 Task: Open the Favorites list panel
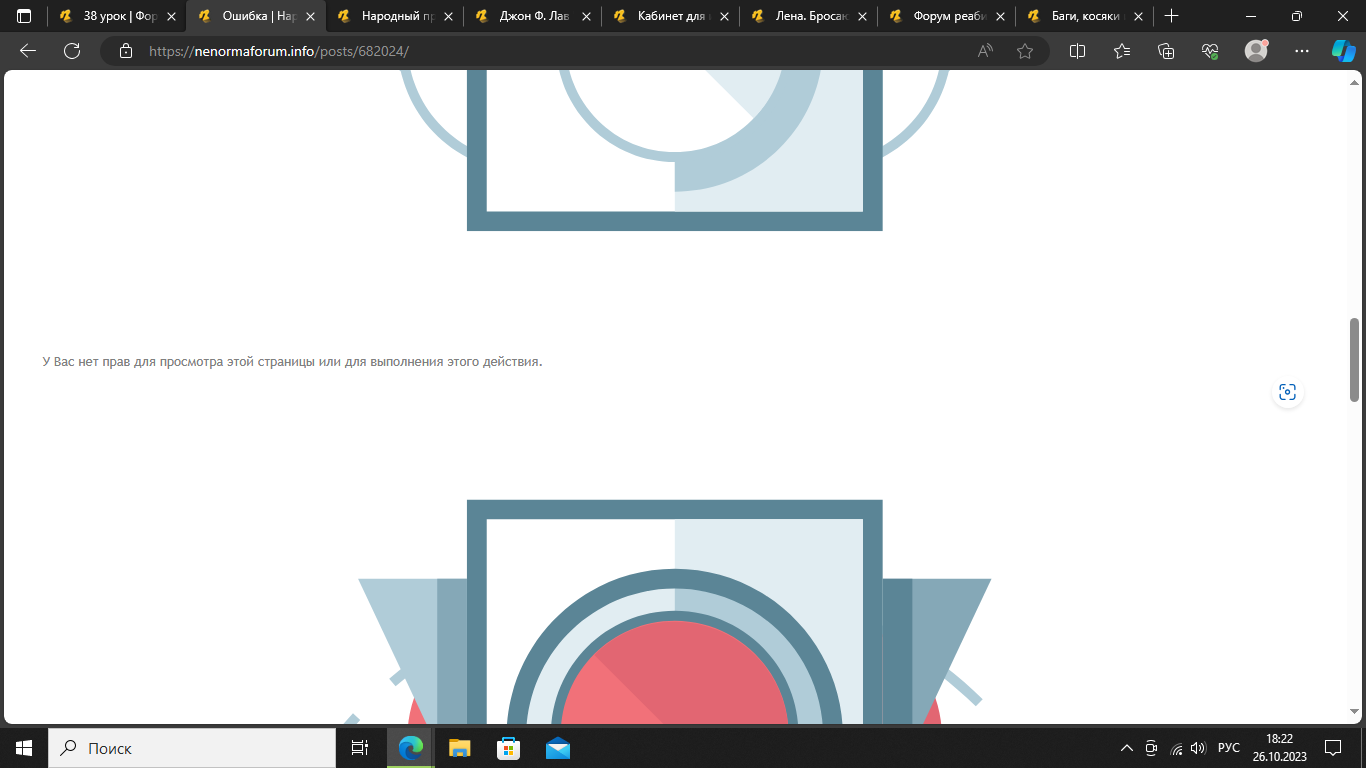[1121, 51]
